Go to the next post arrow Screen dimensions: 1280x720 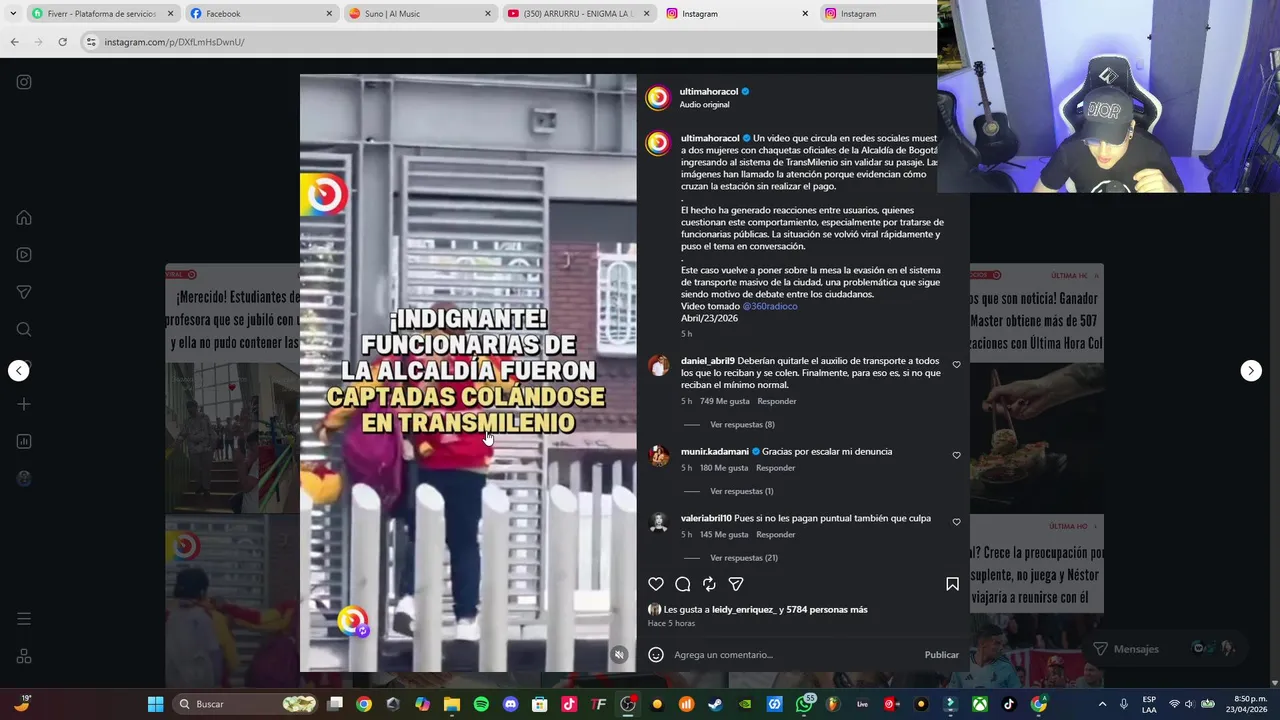[x=1251, y=371]
